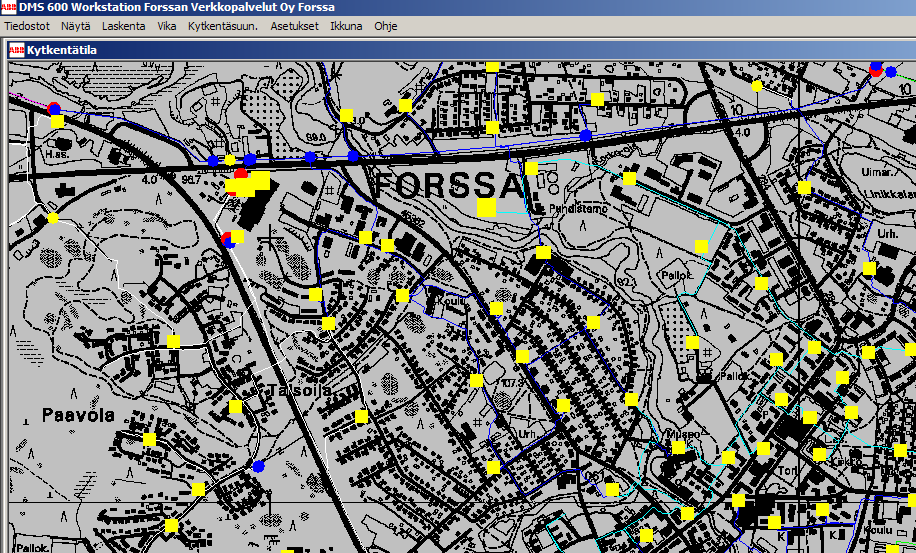Select the large yellow node below FORSSA label
The width and height of the screenshot is (916, 553).
tap(486, 207)
